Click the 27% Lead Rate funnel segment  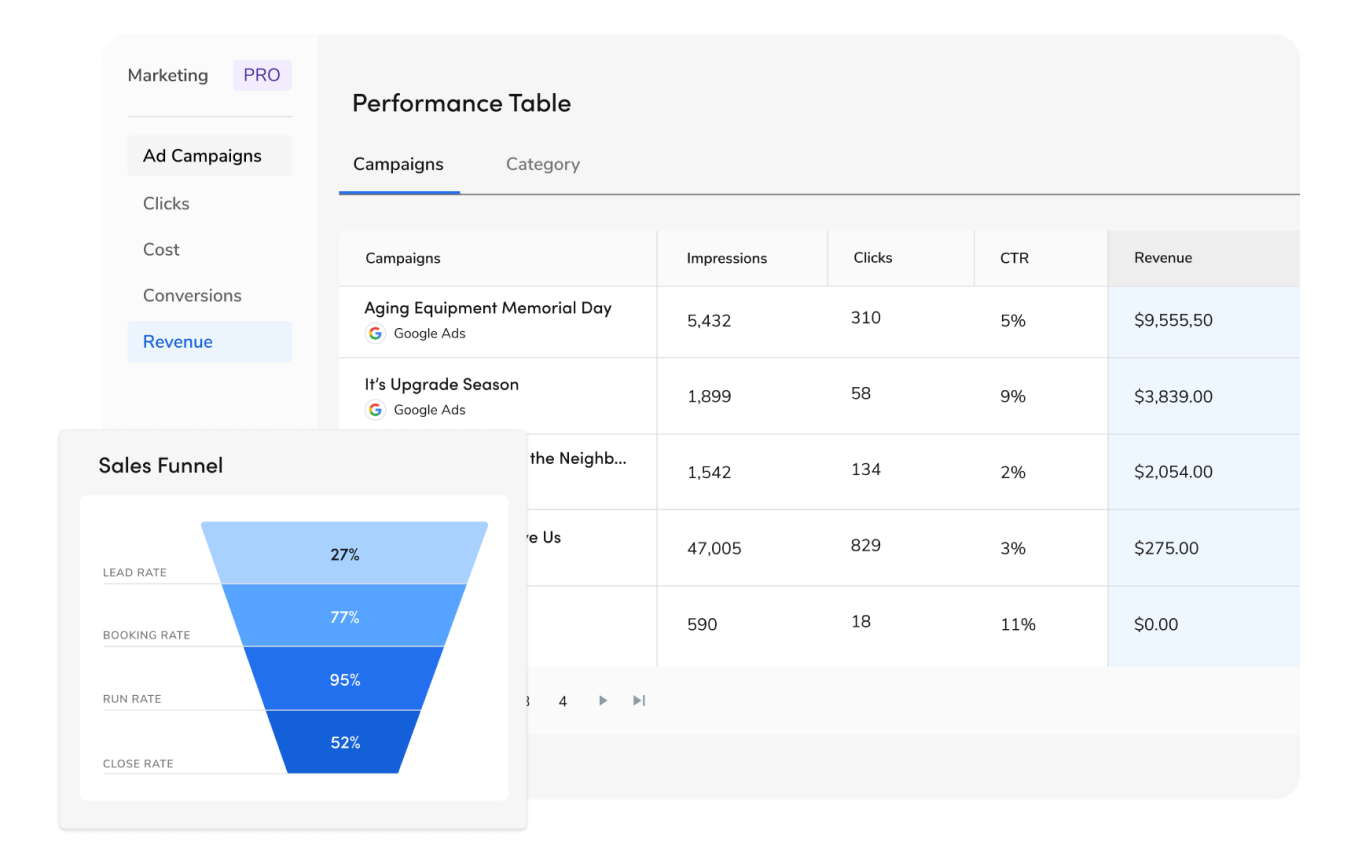click(x=345, y=554)
